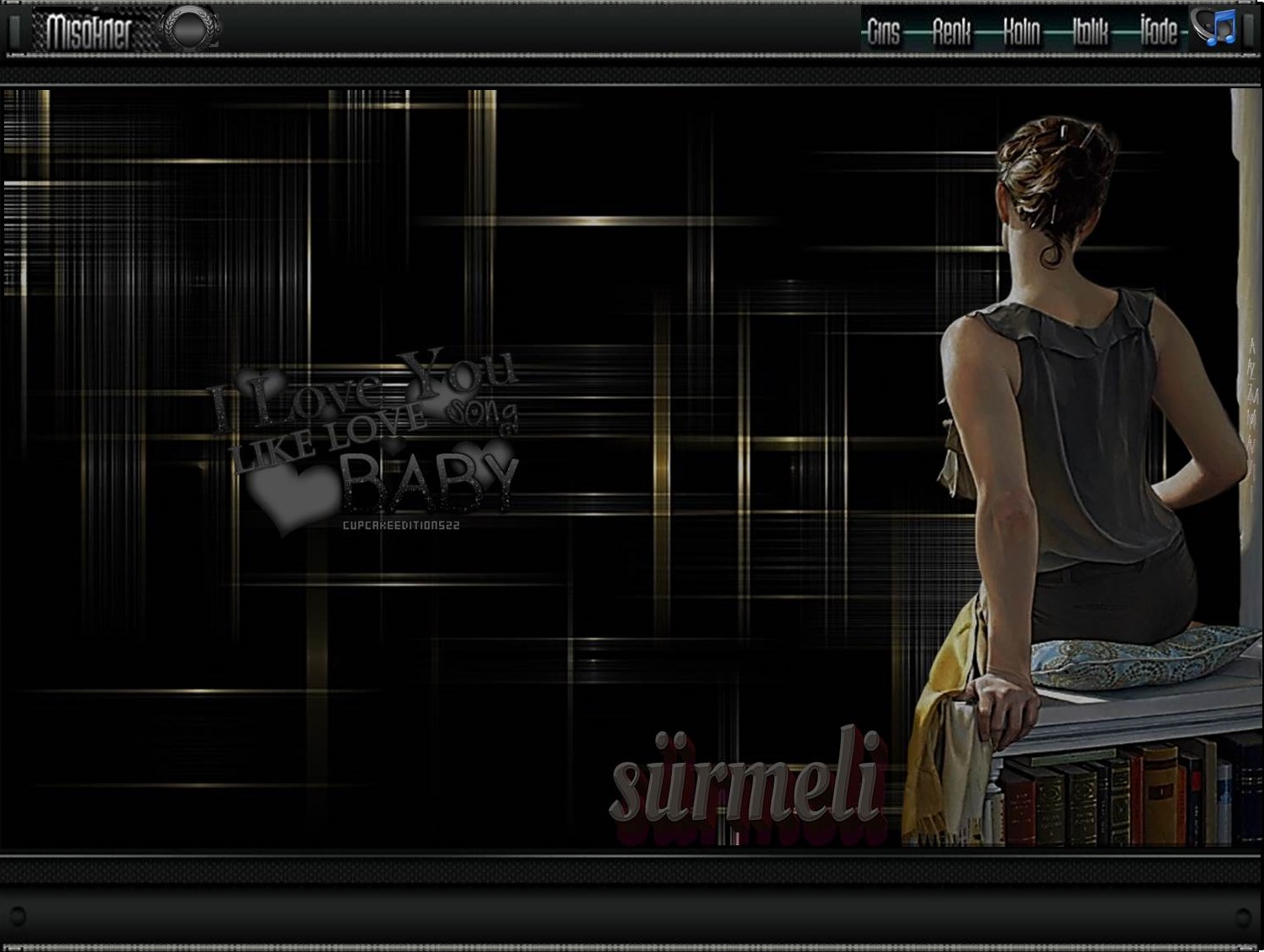Click the 'I Love You' graphic
Image resolution: width=1264 pixels, height=952 pixels.
363,389
